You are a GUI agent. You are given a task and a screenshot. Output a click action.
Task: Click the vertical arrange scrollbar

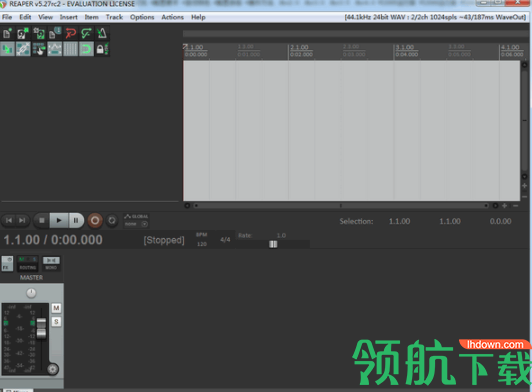525,120
